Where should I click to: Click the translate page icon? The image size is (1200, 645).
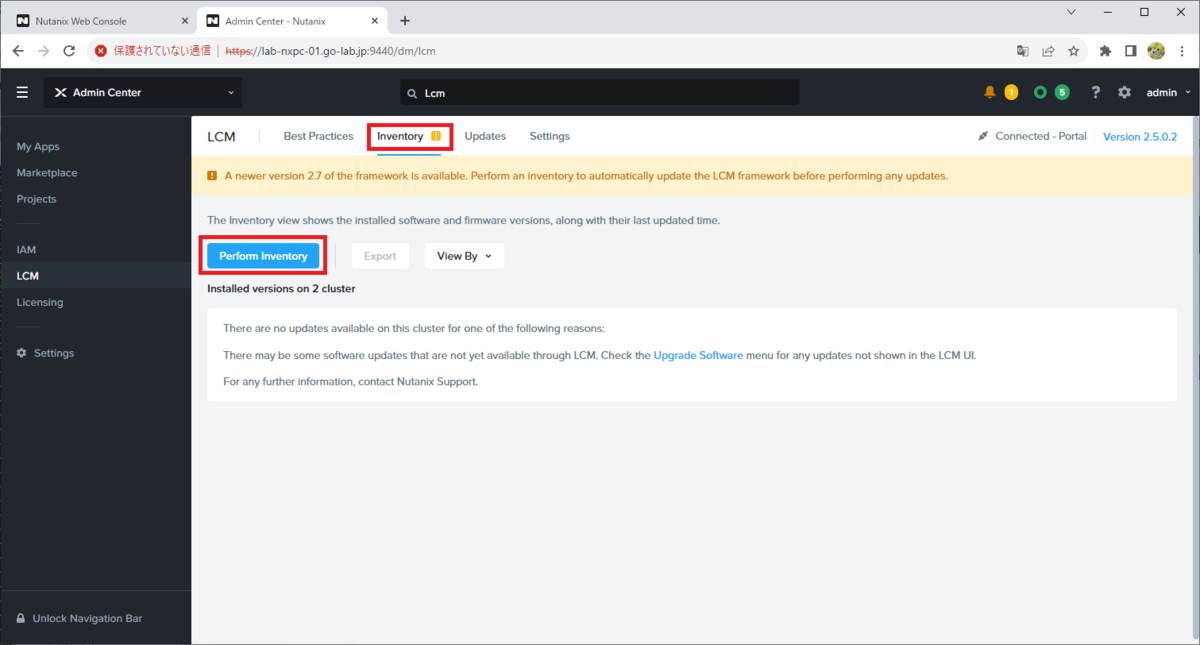click(x=1023, y=50)
